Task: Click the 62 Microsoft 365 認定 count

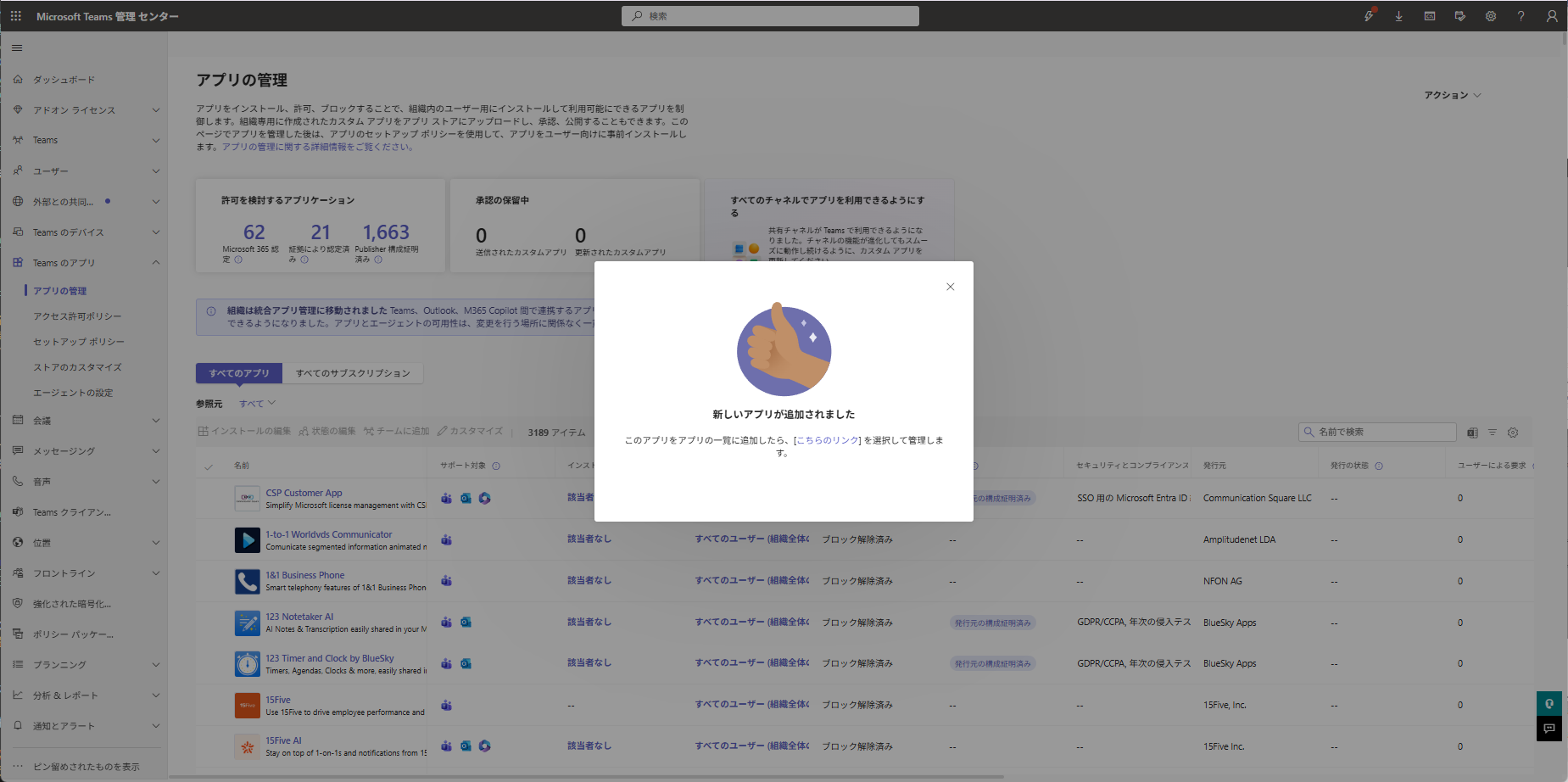Action: coord(254,232)
